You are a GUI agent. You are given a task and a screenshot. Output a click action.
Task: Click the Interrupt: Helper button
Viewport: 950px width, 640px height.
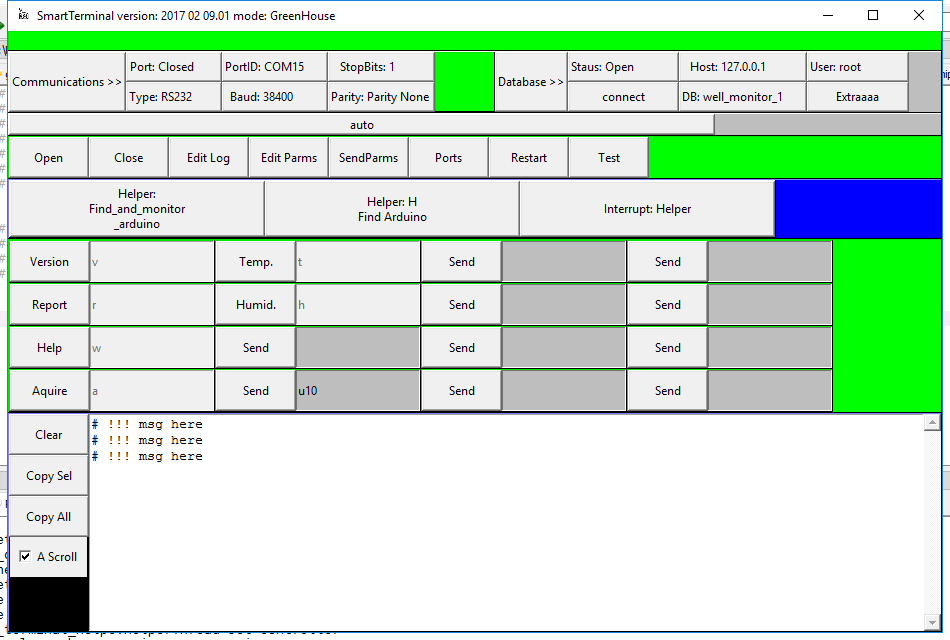(x=647, y=209)
